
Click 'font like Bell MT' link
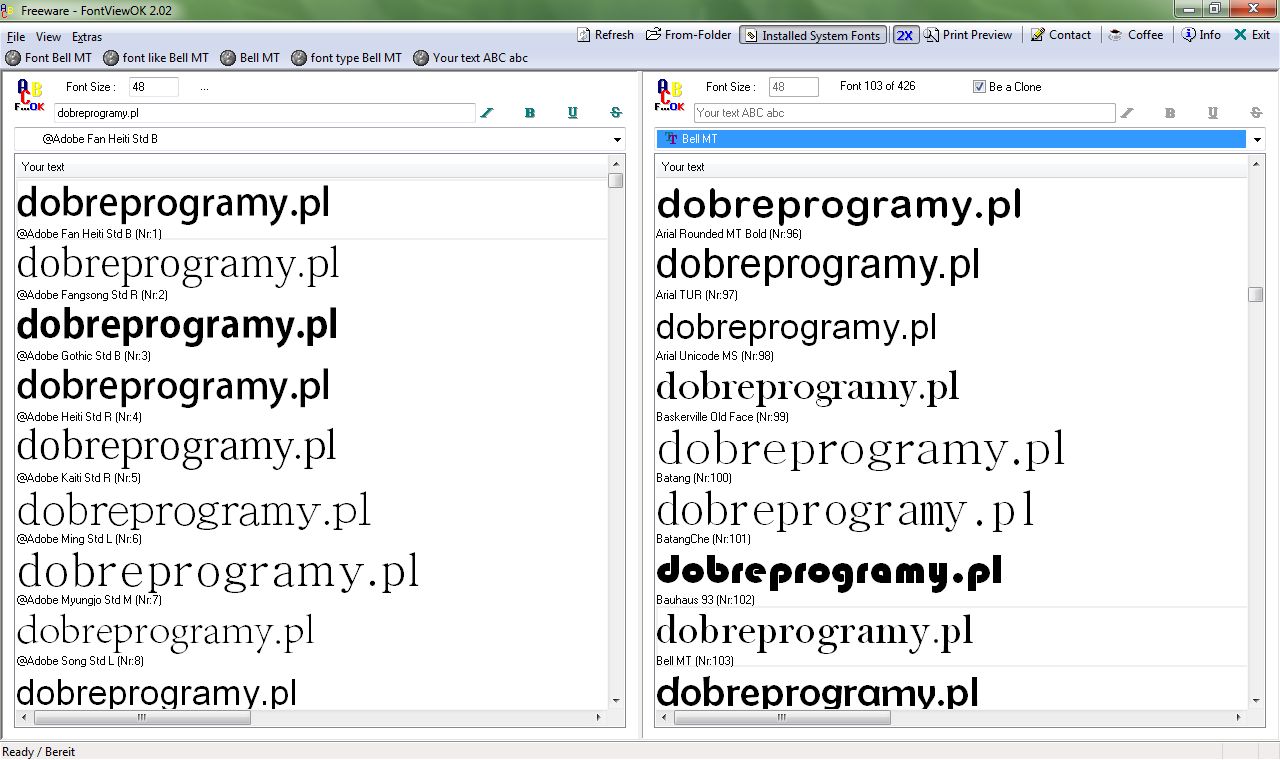point(157,58)
